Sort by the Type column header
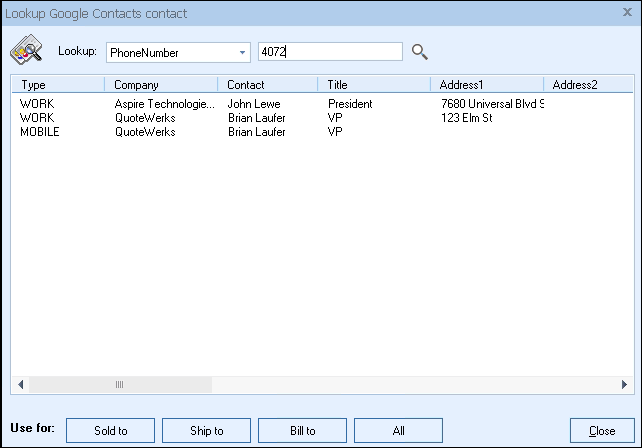642x448 pixels. 56,85
